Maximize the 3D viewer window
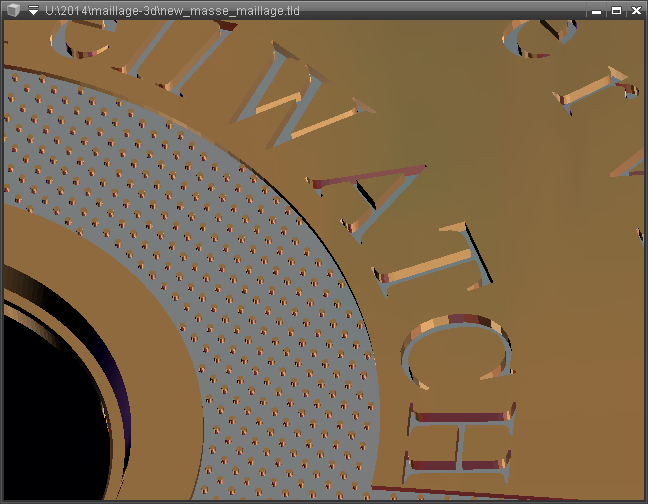This screenshot has width=648, height=504. coord(616,10)
